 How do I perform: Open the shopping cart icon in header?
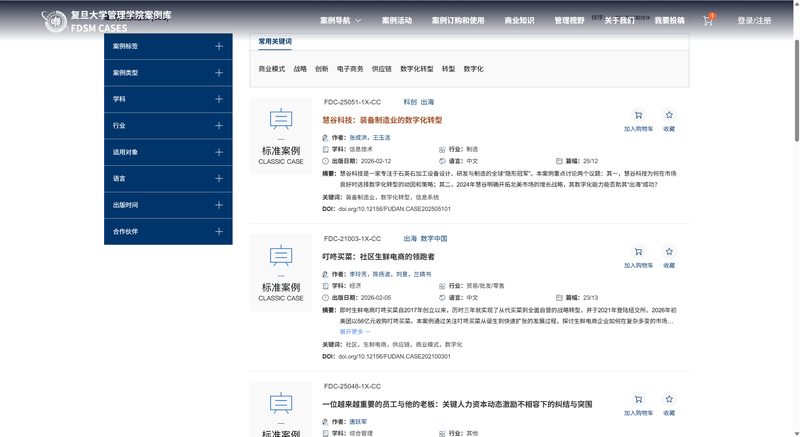click(708, 20)
